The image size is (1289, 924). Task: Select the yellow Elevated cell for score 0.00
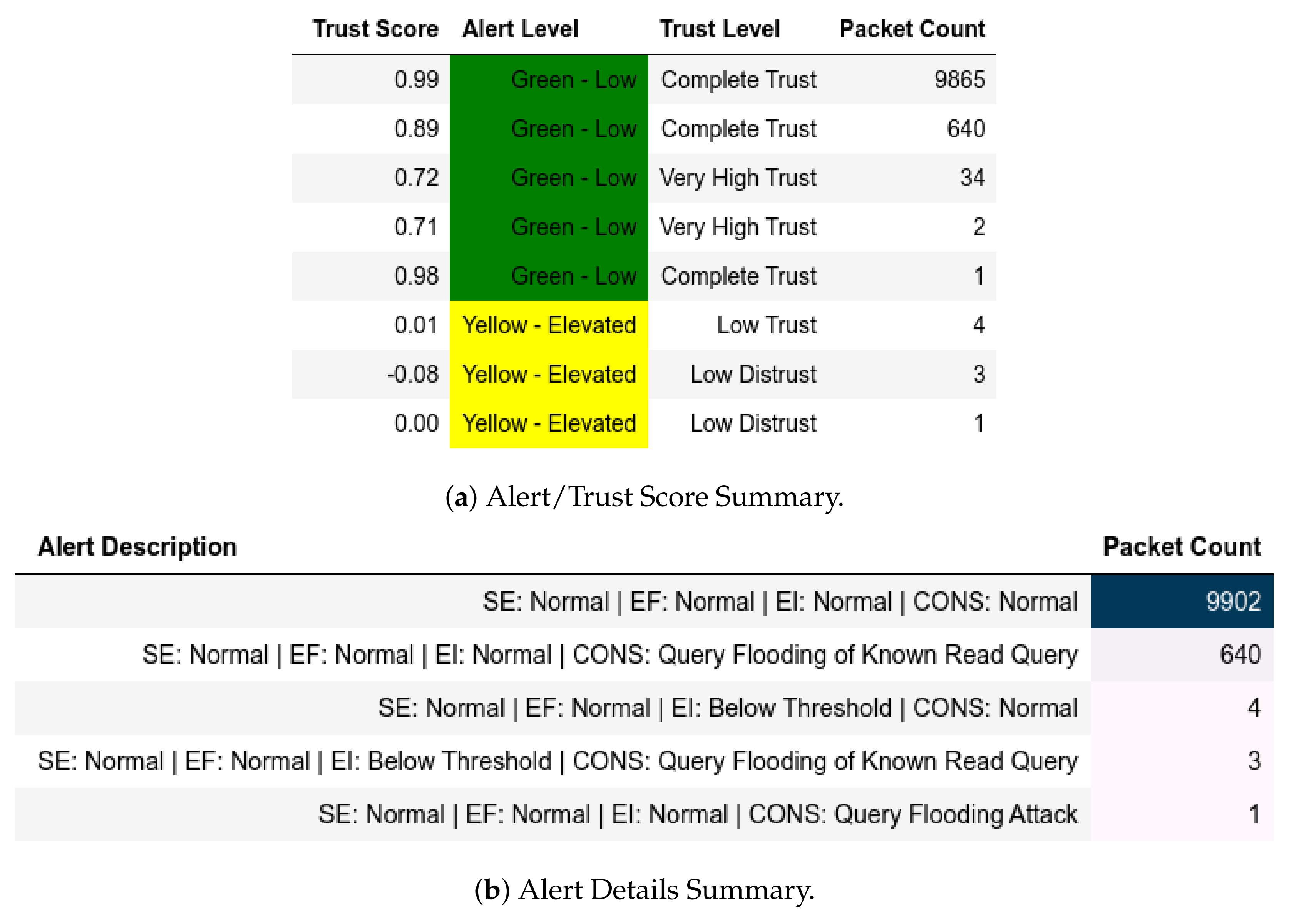click(x=549, y=423)
